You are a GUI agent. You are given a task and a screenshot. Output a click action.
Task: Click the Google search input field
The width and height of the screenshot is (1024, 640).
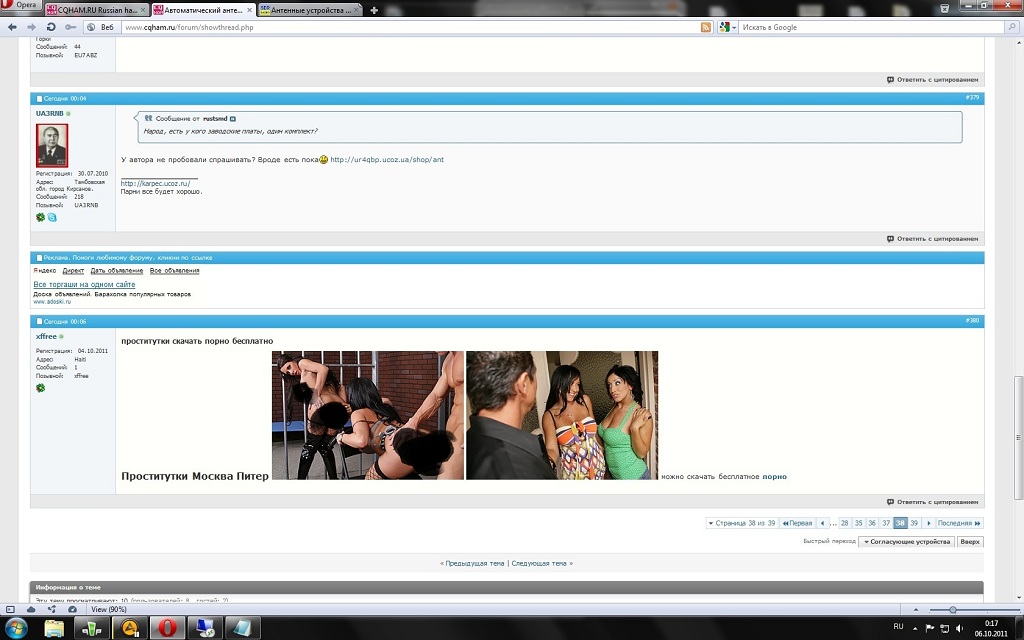pyautogui.click(x=872, y=27)
